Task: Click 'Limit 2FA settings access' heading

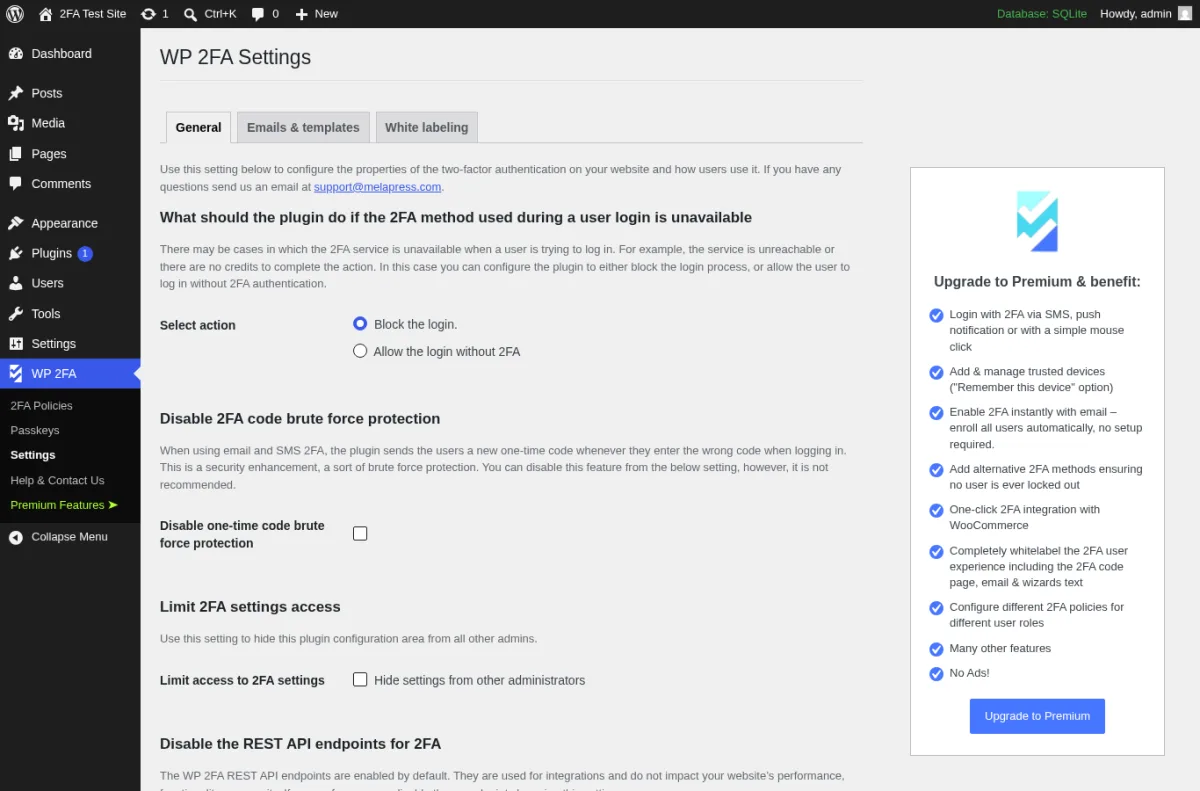Action: [250, 607]
